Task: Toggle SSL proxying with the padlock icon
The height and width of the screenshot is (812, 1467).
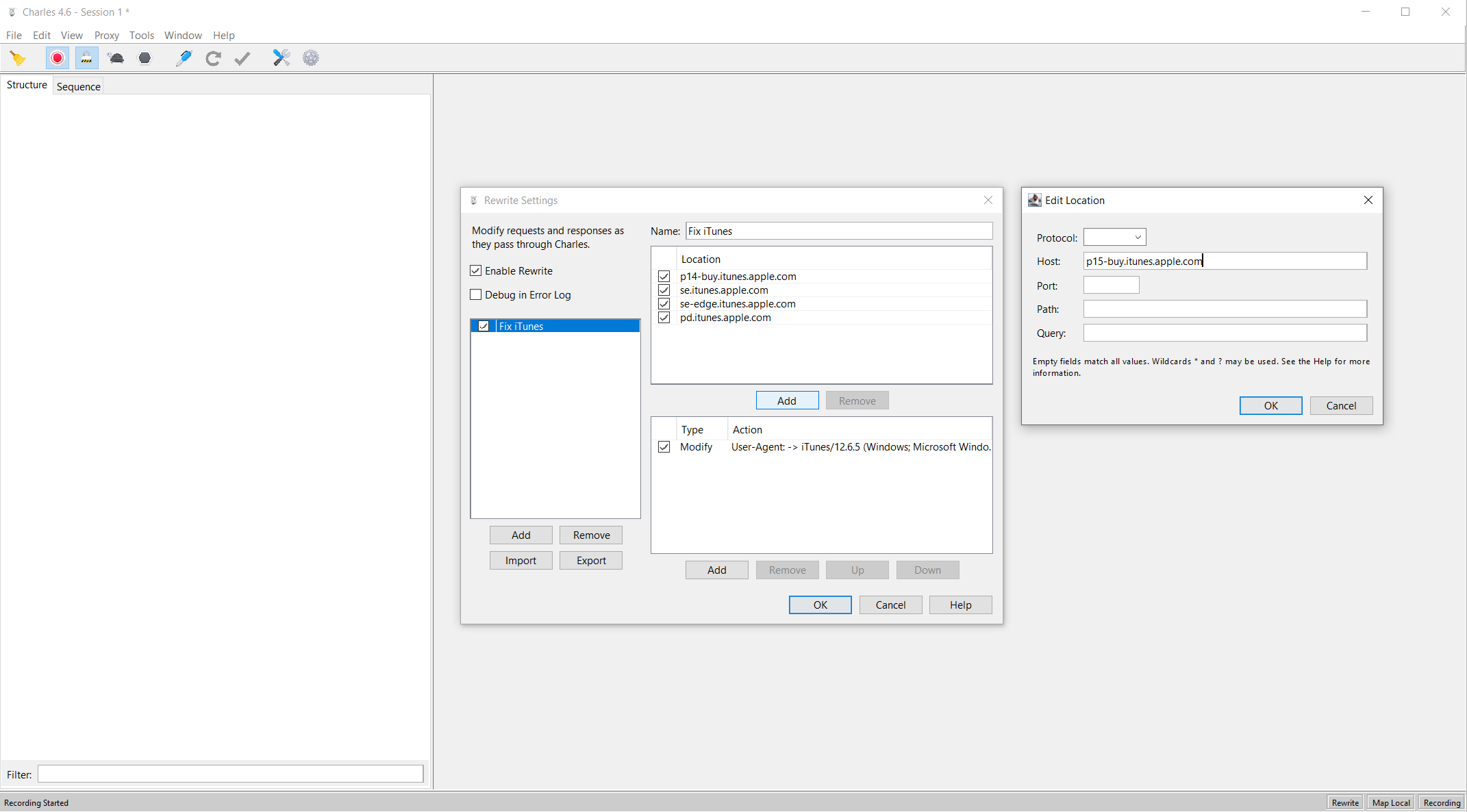Action: click(86, 58)
